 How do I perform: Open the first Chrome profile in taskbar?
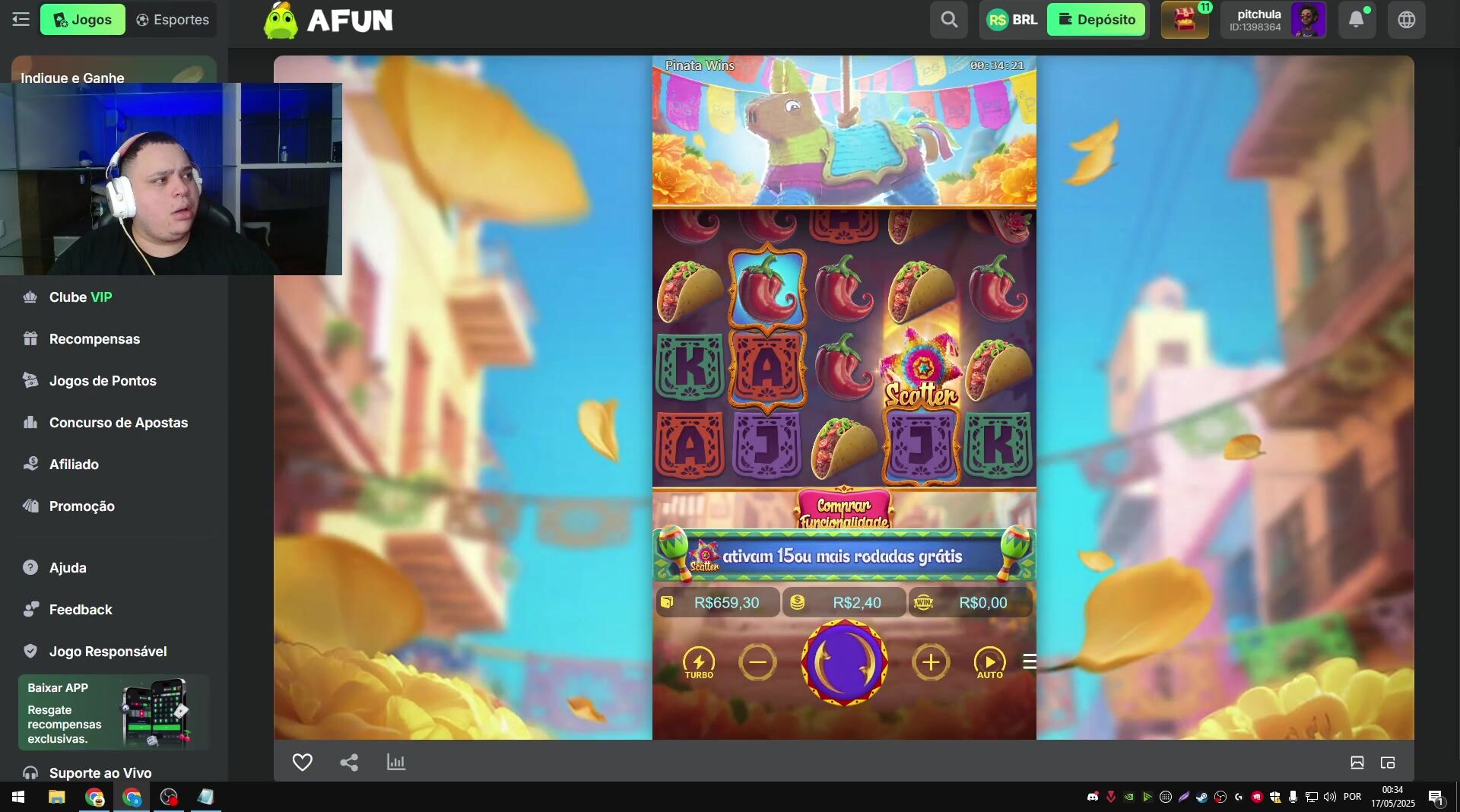point(94,797)
